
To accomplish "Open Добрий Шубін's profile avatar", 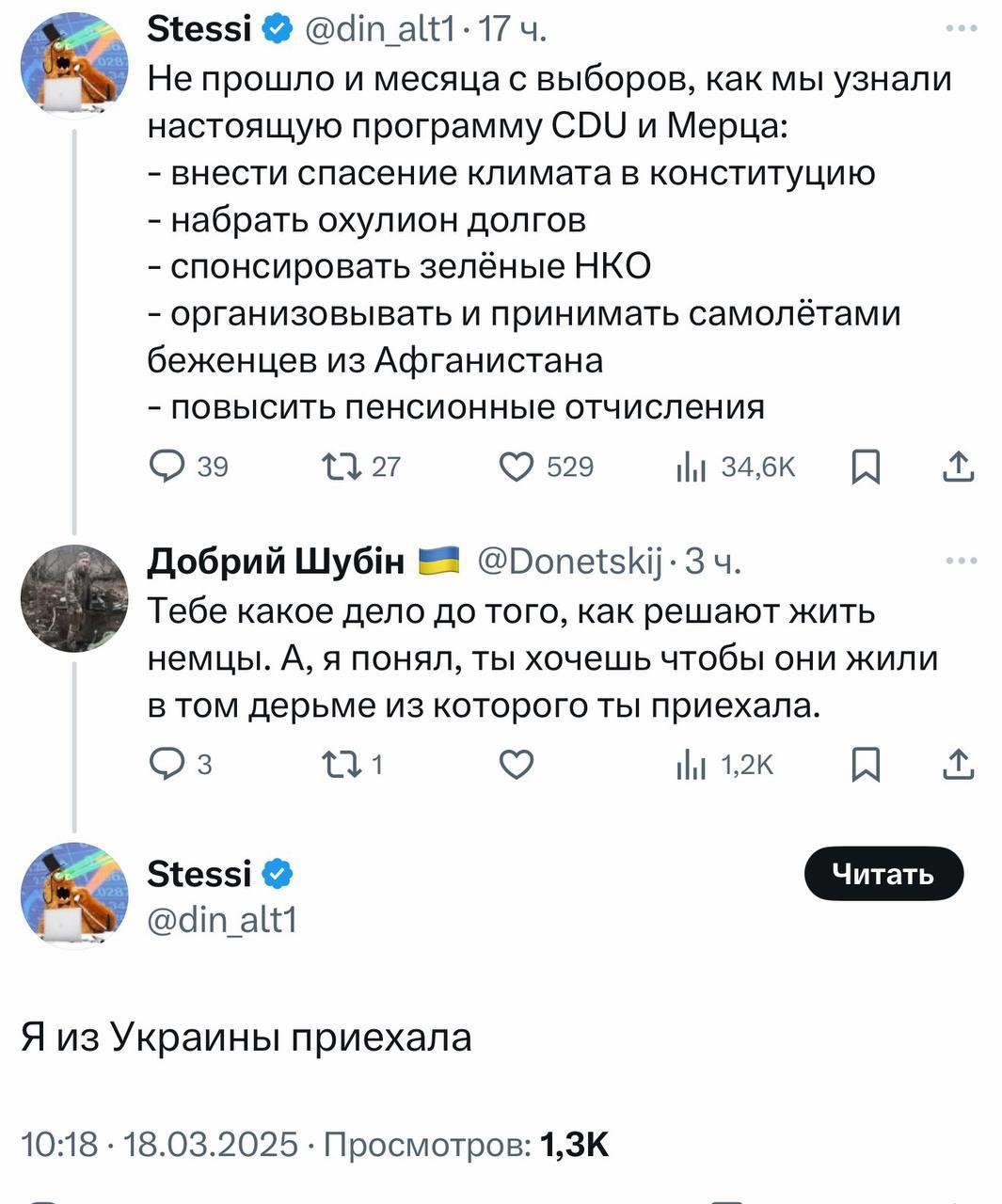I will point(74,598).
